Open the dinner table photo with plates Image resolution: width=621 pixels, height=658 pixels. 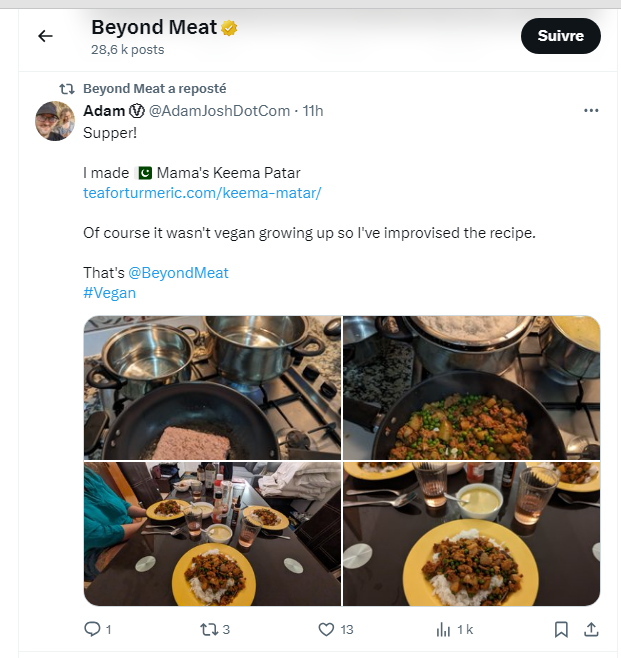coord(212,534)
